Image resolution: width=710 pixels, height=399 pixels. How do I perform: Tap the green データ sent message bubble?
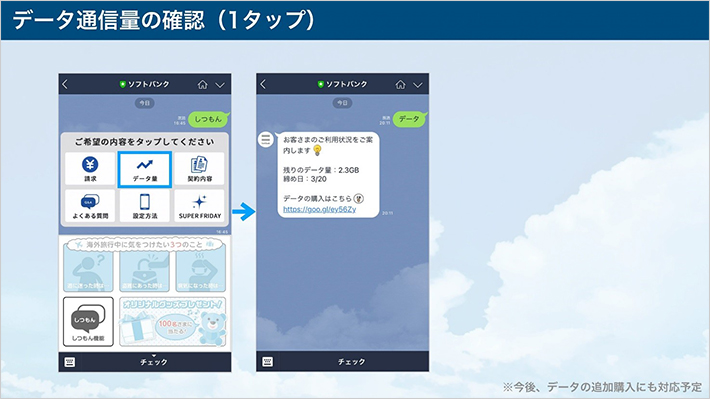tap(409, 119)
